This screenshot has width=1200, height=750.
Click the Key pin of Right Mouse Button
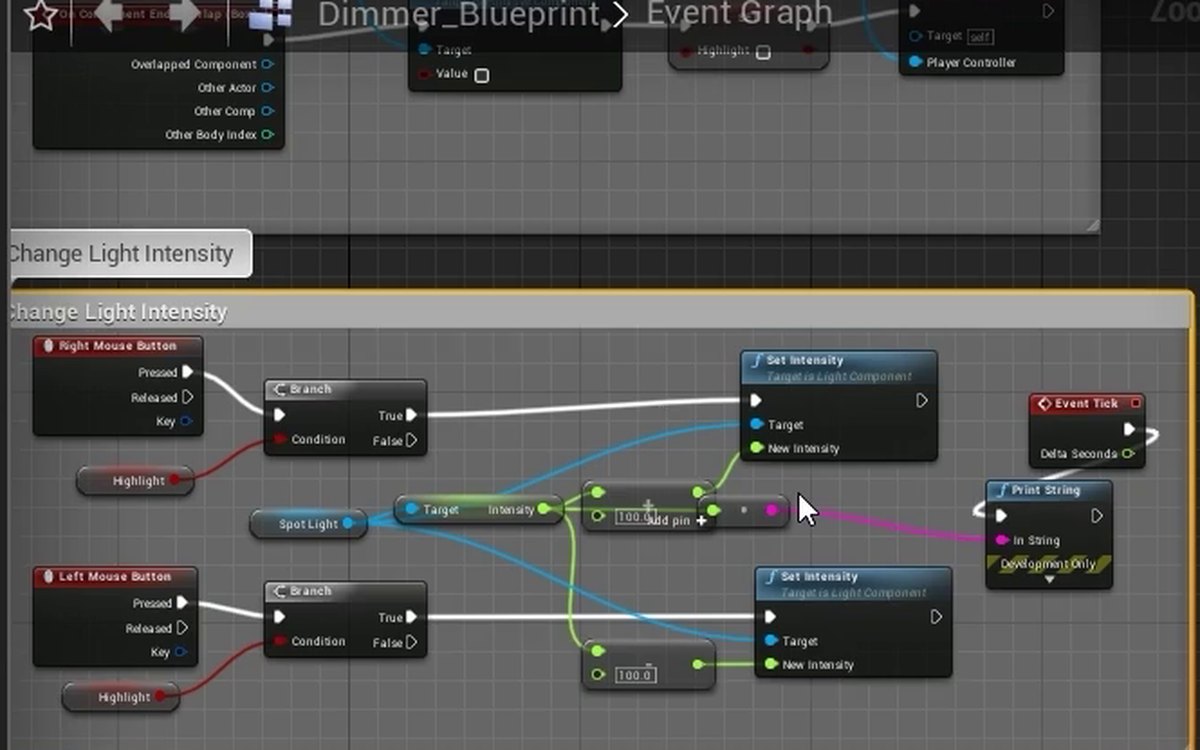[185, 421]
